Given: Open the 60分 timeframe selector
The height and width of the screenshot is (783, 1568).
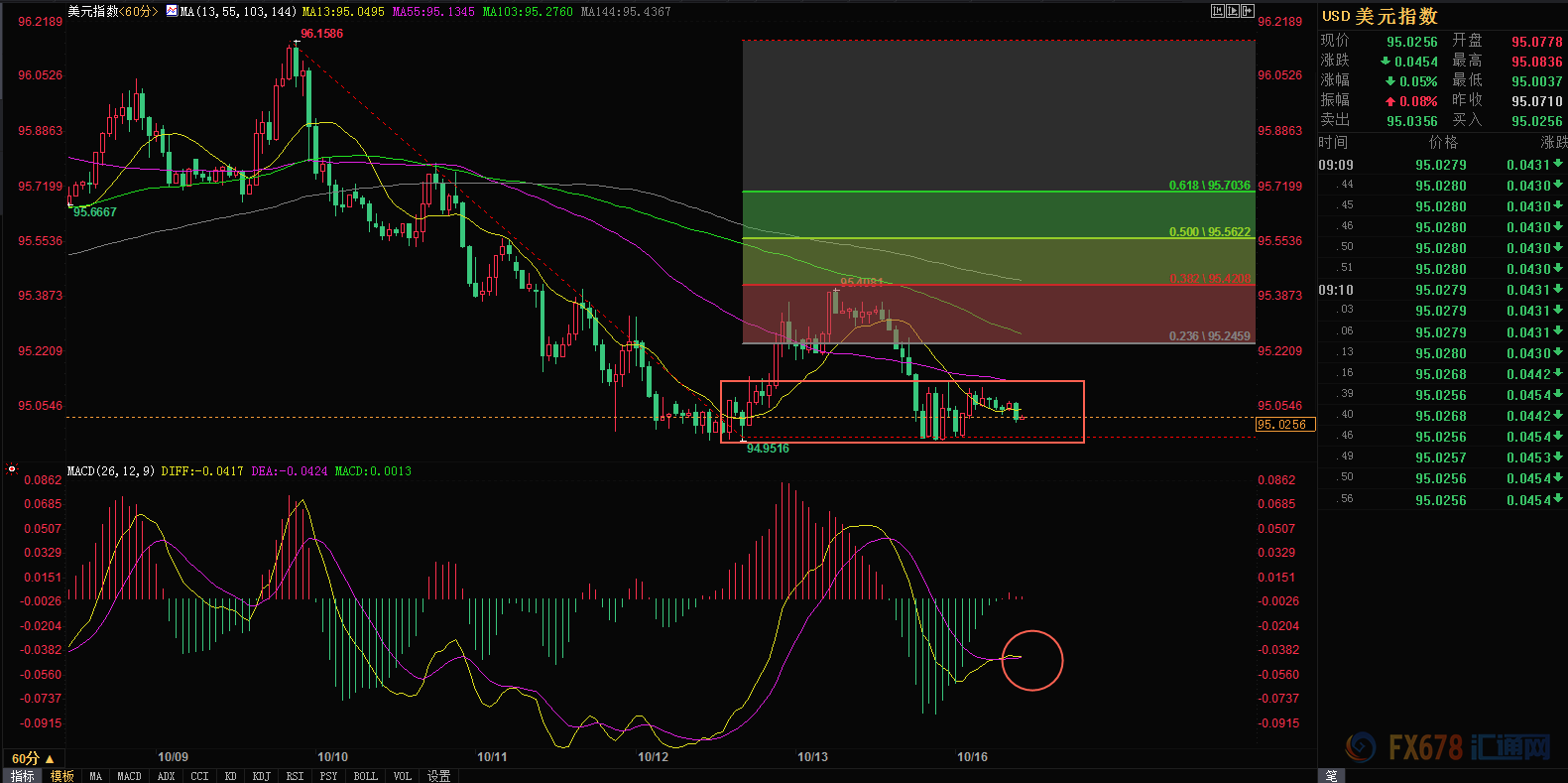Looking at the screenshot, I should point(33,758).
